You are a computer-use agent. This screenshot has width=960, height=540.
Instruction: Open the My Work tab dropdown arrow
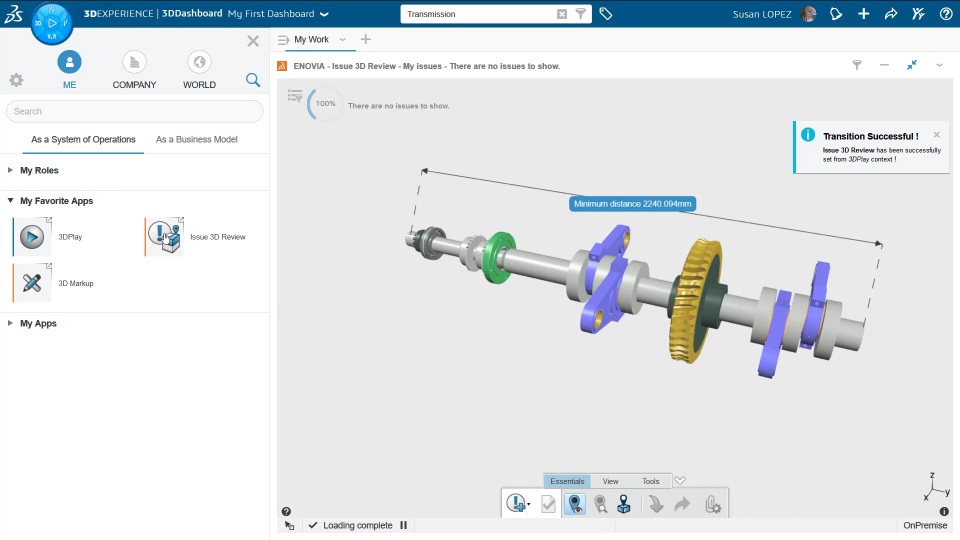(x=342, y=40)
